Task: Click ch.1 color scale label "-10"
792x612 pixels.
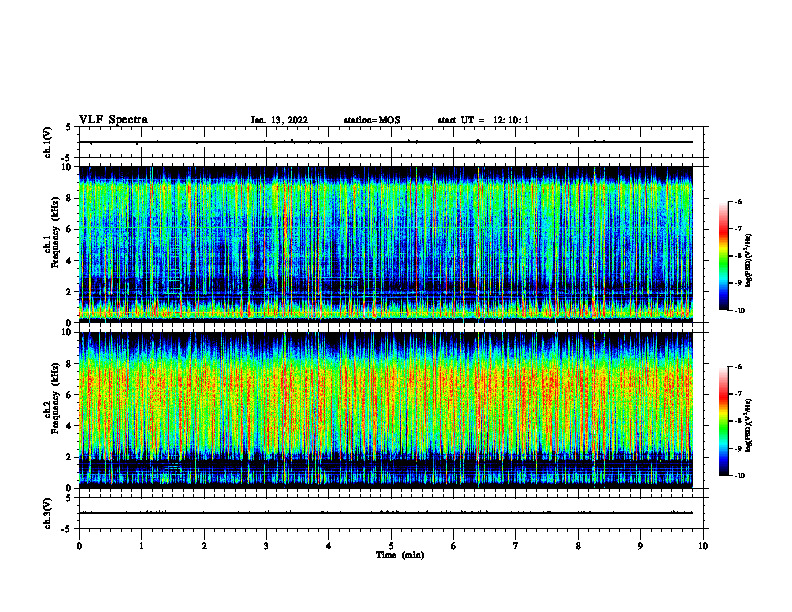Action: tap(739, 311)
